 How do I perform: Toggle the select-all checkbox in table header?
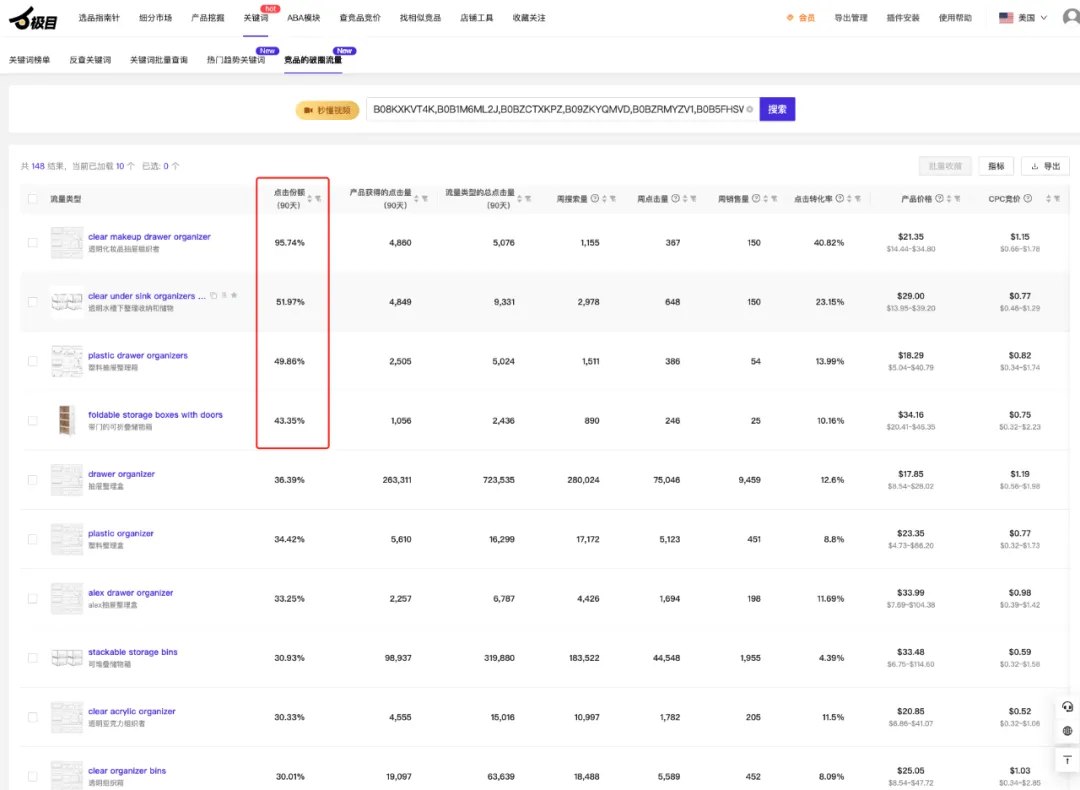tap(32, 199)
